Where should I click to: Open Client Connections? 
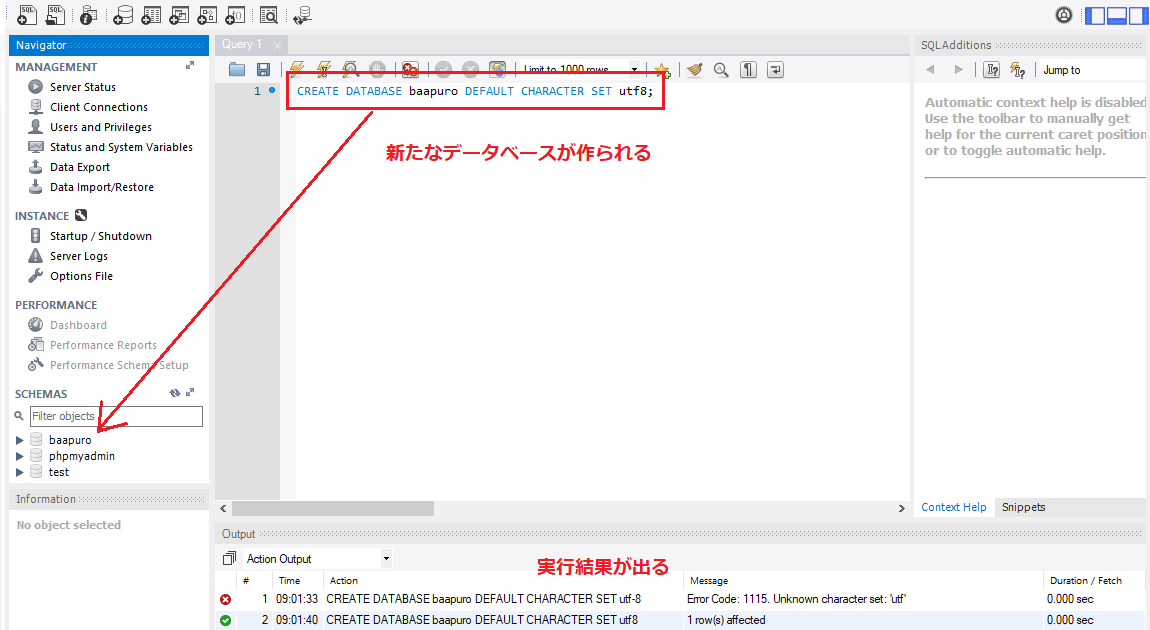point(98,107)
